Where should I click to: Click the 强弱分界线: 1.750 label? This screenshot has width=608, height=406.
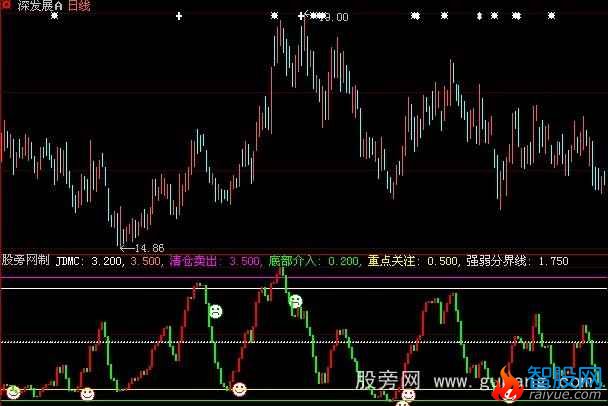click(x=517, y=261)
